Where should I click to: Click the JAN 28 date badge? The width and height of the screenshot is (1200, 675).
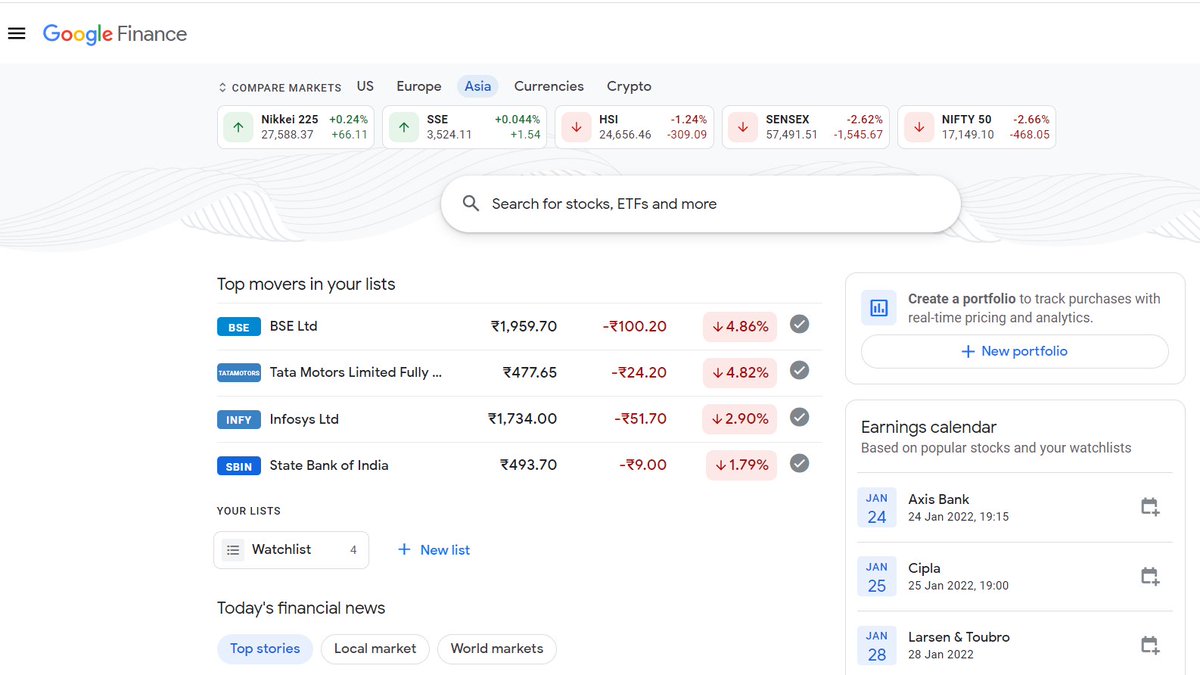tap(877, 646)
